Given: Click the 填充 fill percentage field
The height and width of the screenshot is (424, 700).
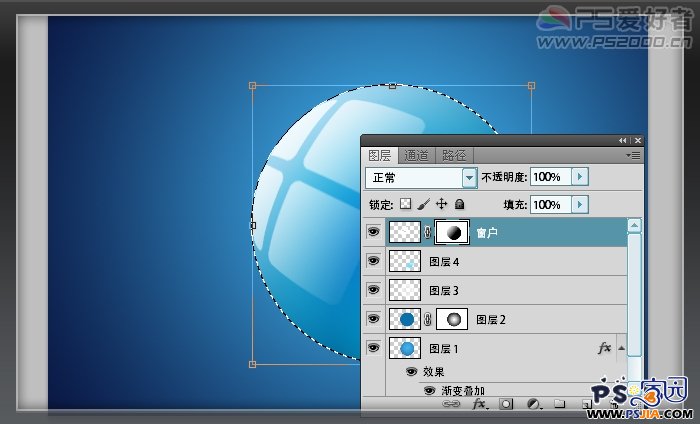Looking at the screenshot, I should [547, 204].
